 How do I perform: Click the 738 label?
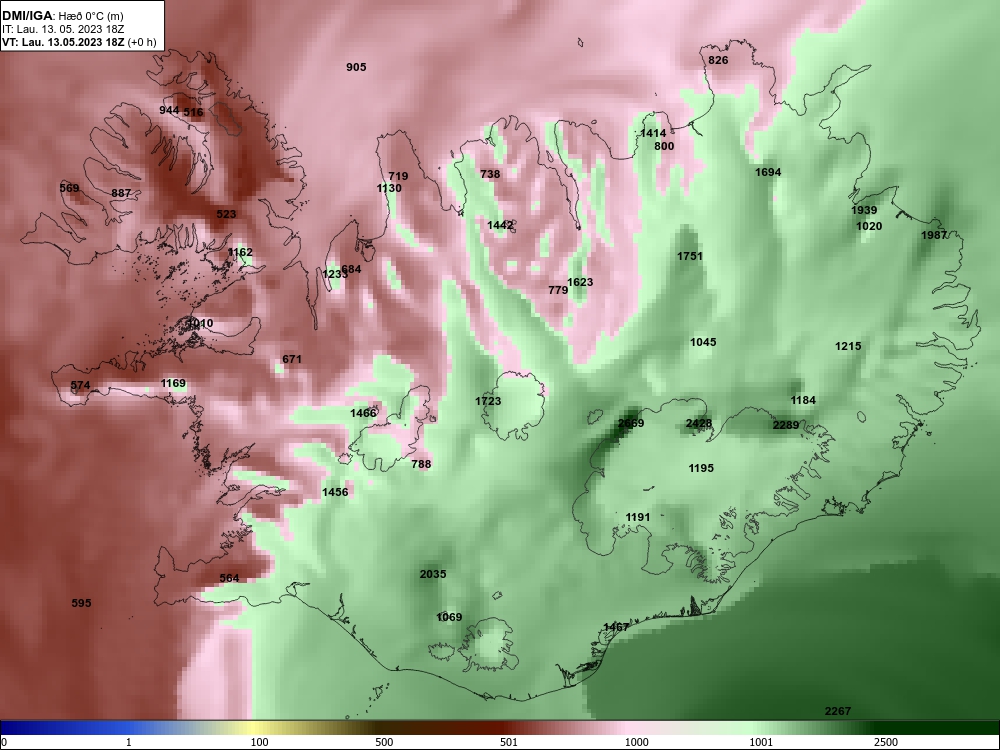tap(490, 174)
